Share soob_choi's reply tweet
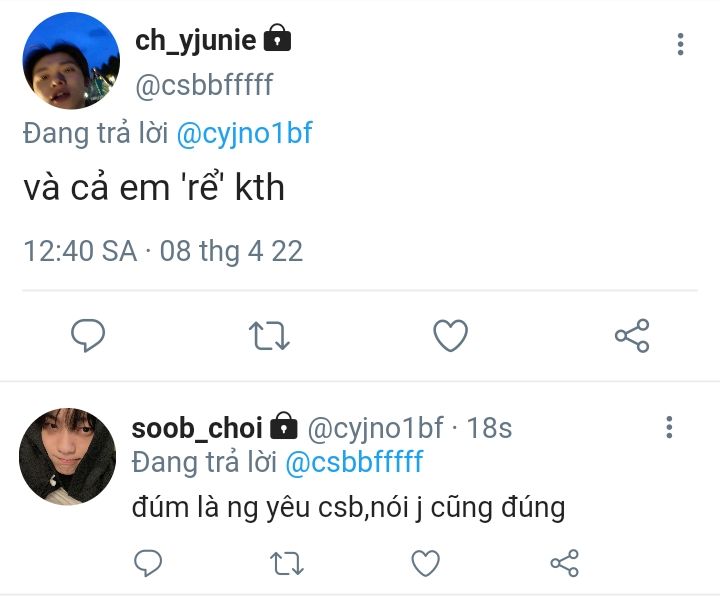This screenshot has height=596, width=720. tap(565, 563)
